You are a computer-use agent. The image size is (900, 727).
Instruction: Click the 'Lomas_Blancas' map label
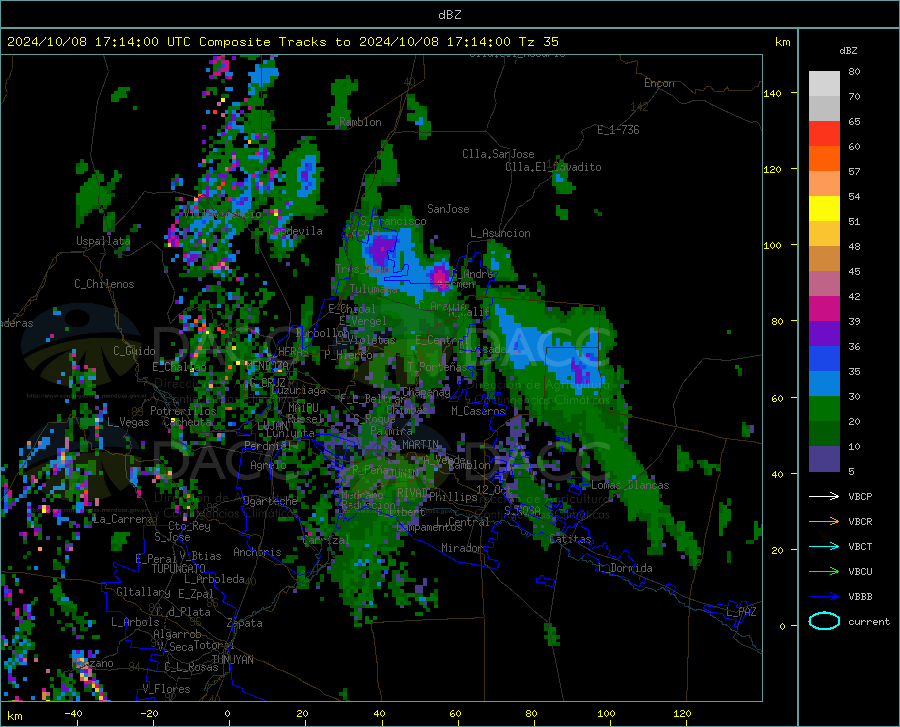coord(630,485)
